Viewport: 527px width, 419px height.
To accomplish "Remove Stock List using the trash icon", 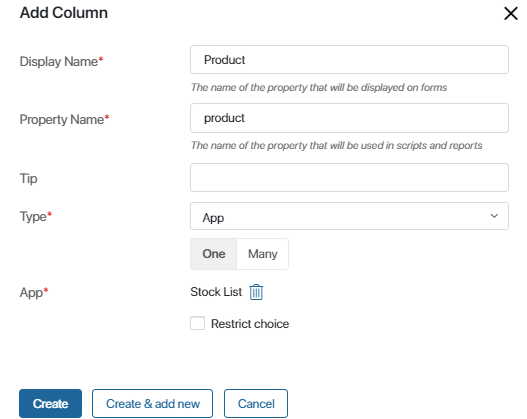I will tap(256, 292).
